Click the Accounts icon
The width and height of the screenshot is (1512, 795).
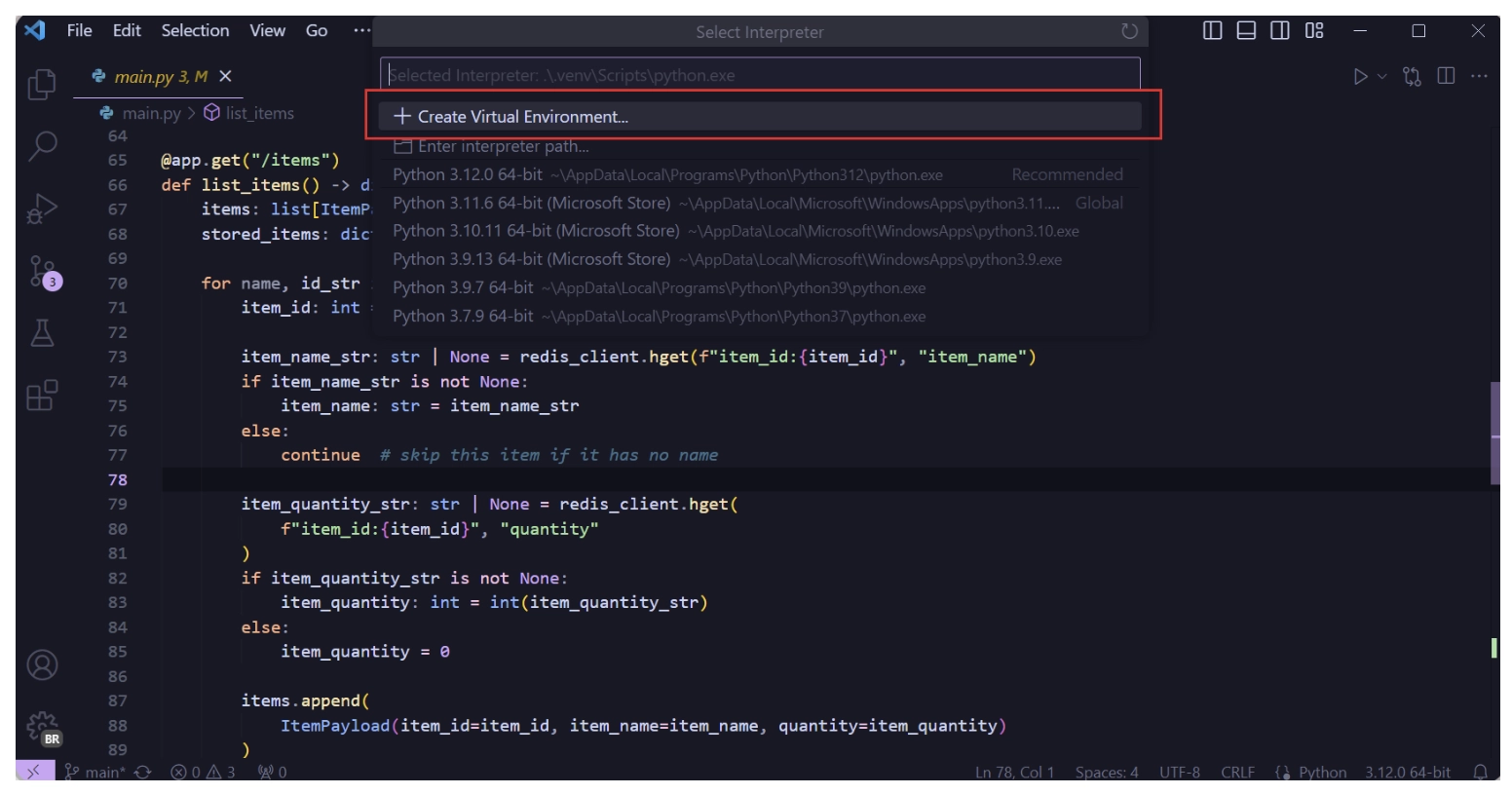click(42, 665)
